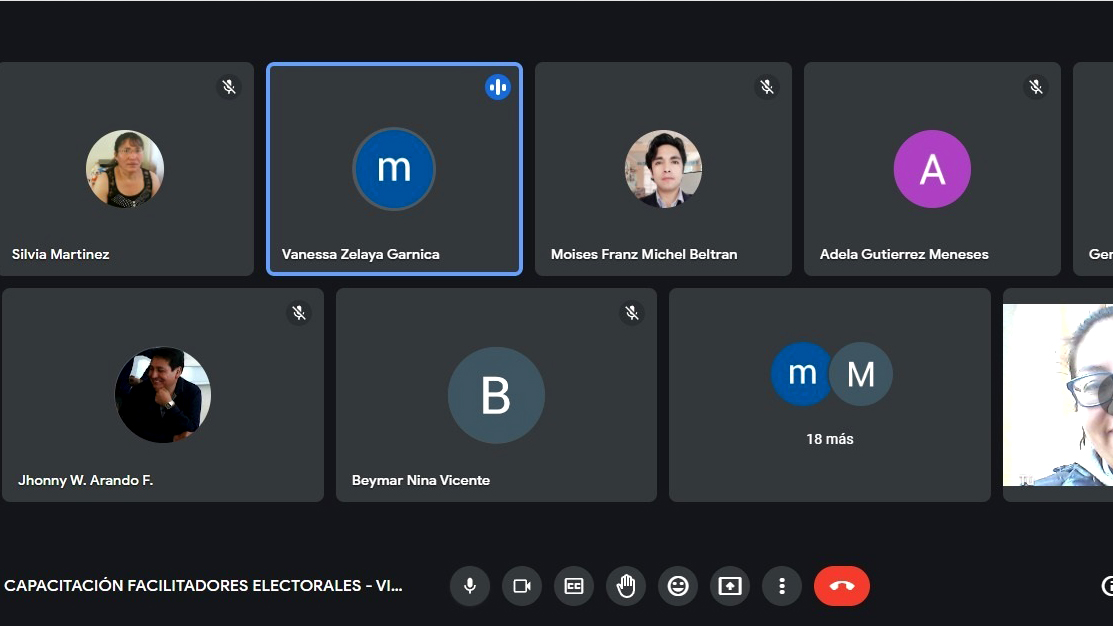This screenshot has height=626, width=1113.
Task: Click the muted mic icon on Silvia Martinez's tile
Action: (229, 87)
